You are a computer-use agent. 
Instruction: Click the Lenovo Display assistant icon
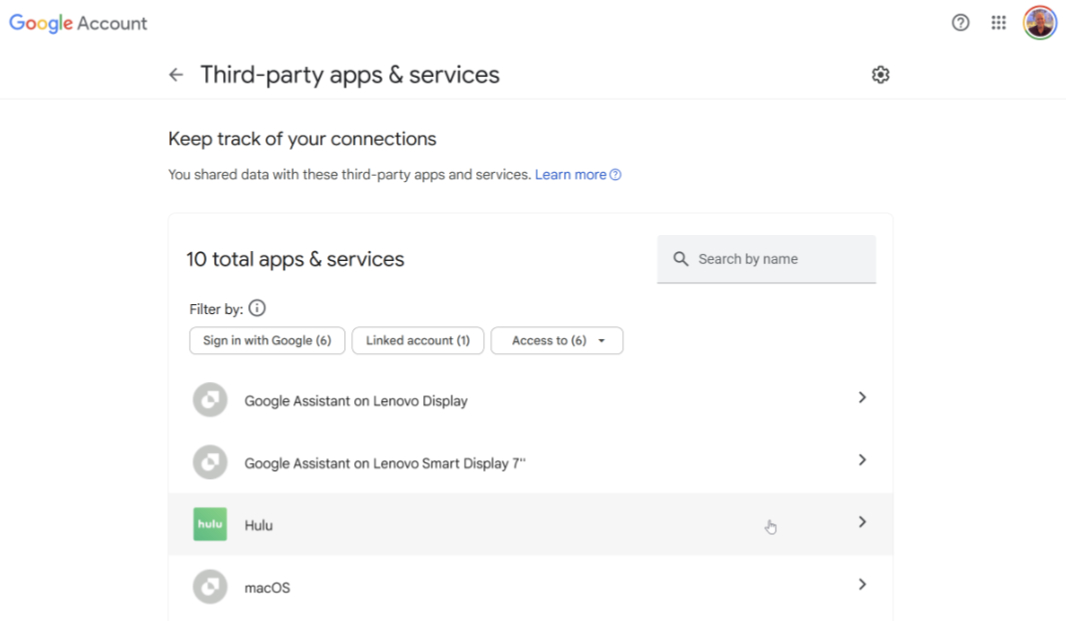(210, 400)
